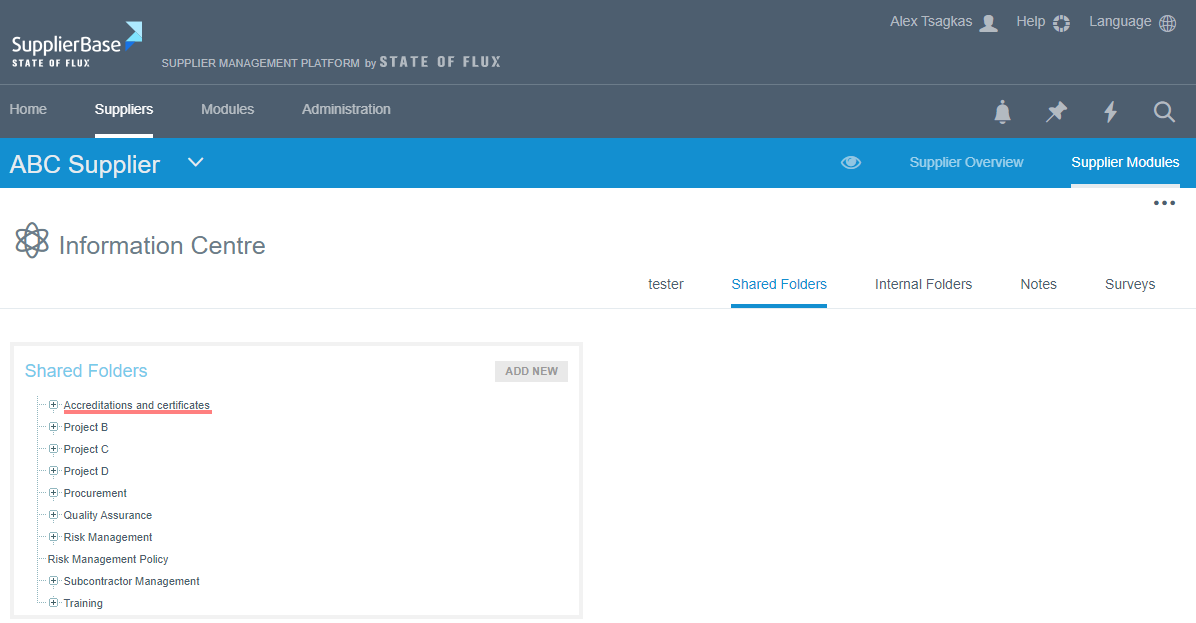Open the Help lifebuoy icon
The height and width of the screenshot is (623, 1196).
(x=1062, y=23)
